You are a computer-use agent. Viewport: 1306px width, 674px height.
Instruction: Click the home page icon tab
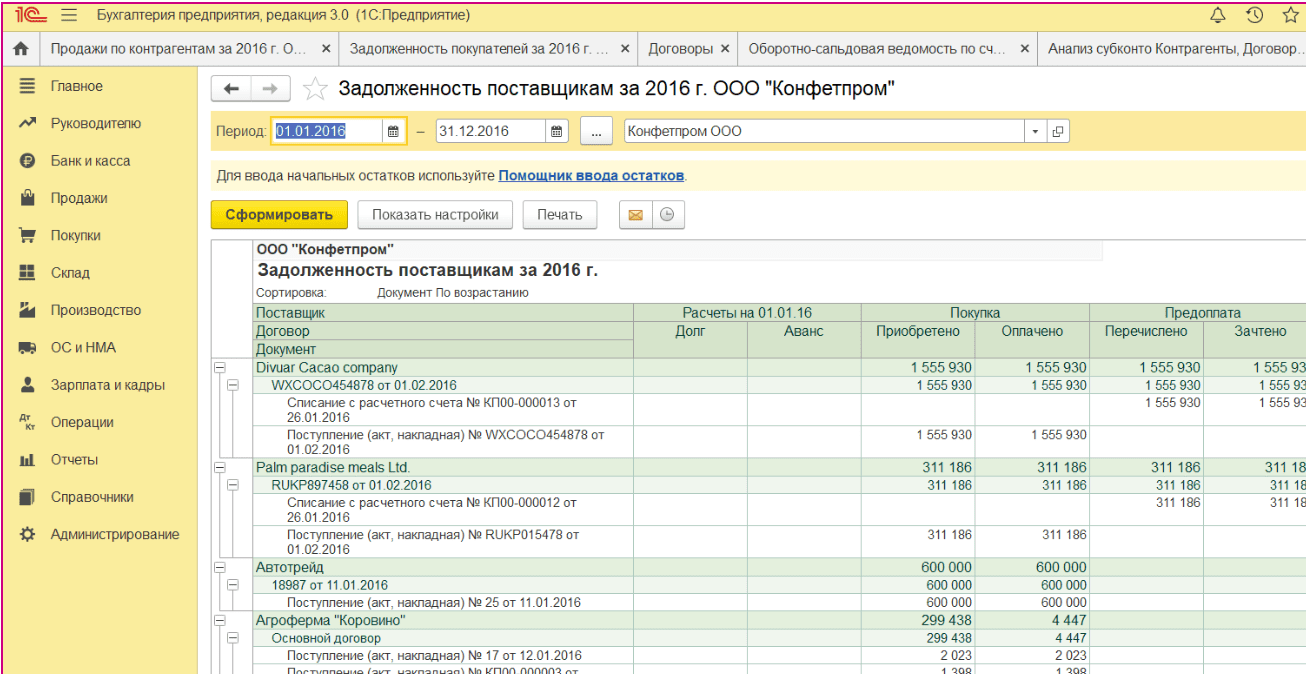click(20, 48)
